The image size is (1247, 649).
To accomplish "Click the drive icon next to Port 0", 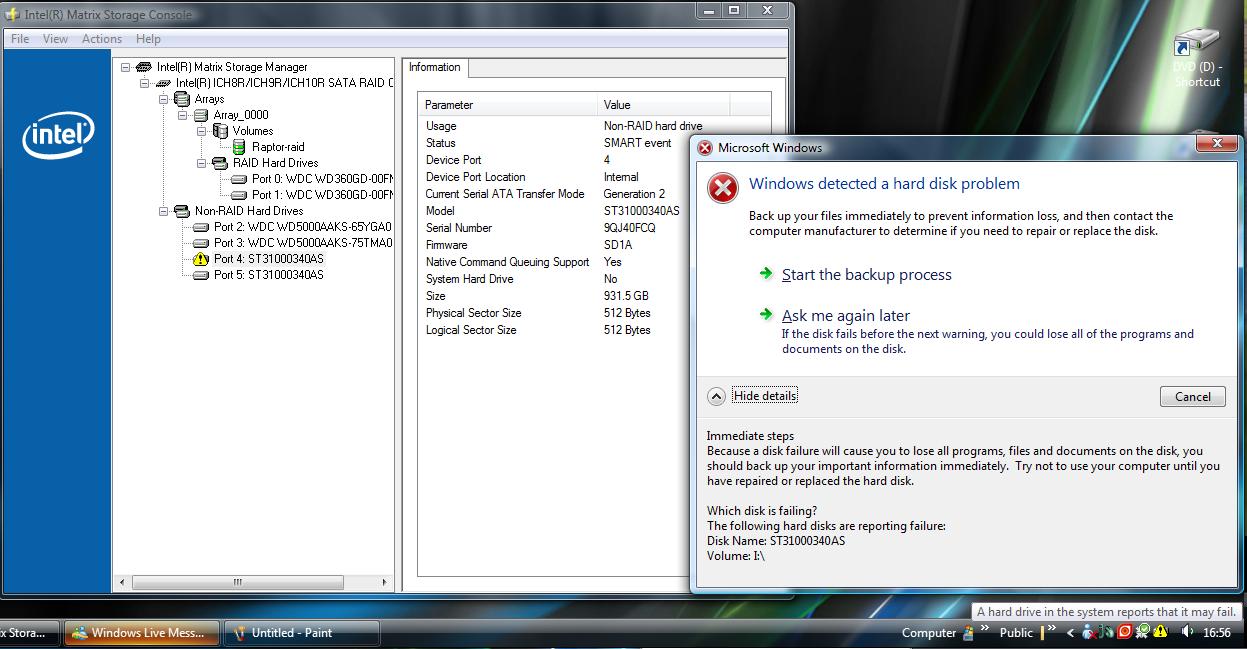I will point(239,179).
